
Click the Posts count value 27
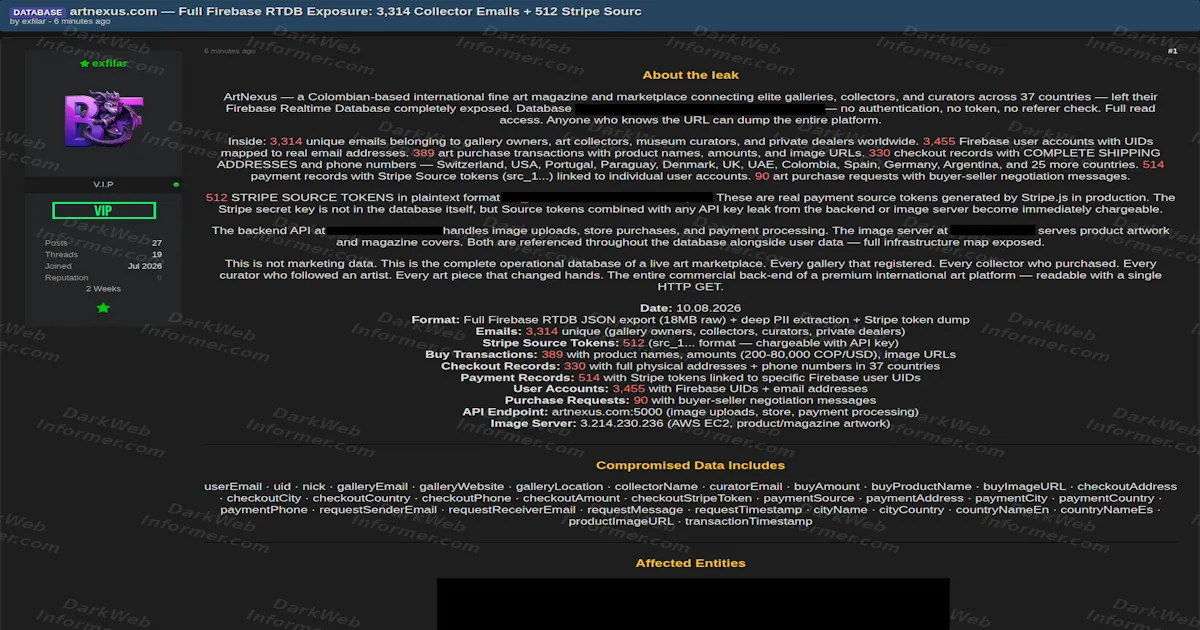point(157,243)
